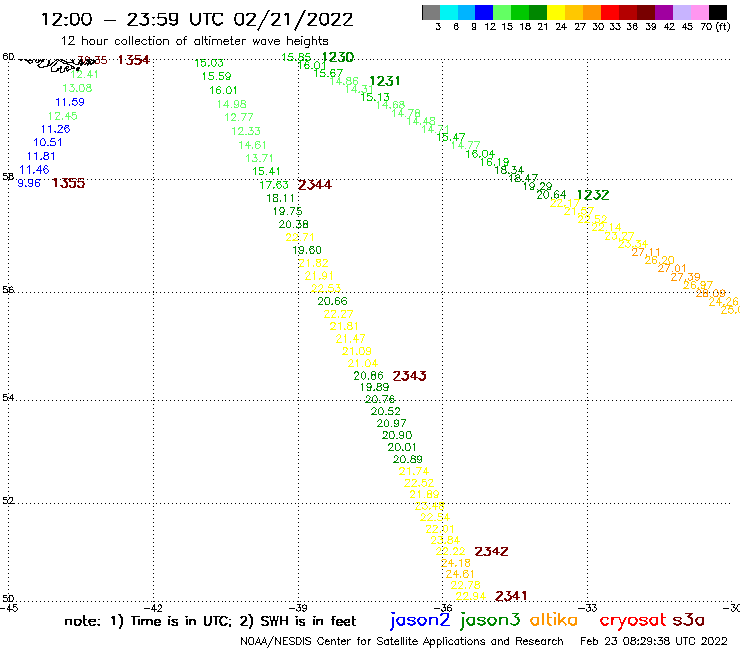The width and height of the screenshot is (740, 650).
Task: Select the wave height value 17.63
Action: click(274, 185)
